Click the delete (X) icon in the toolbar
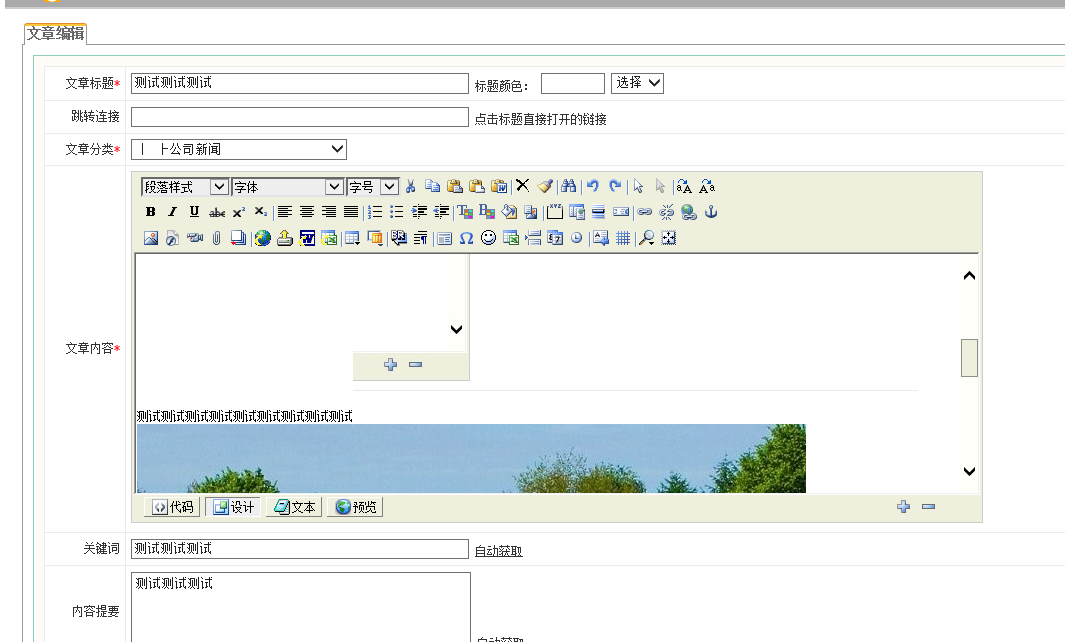Screen dimensions: 1065x642 [522, 186]
